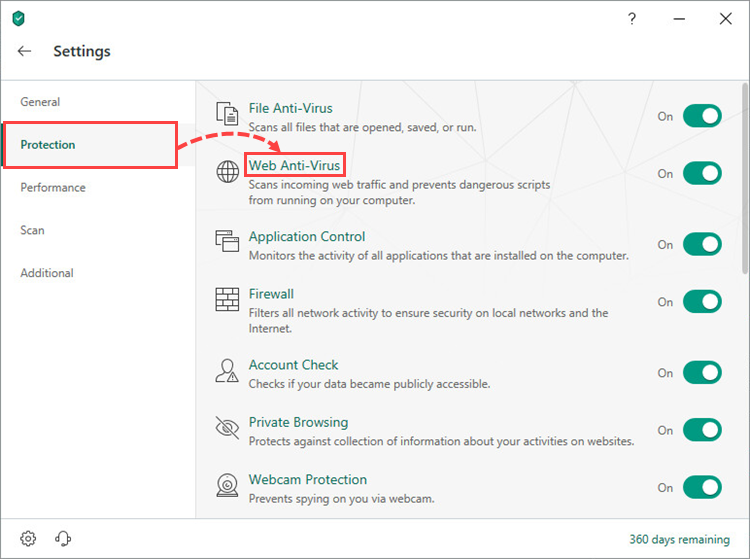The width and height of the screenshot is (750, 559).
Task: Click the Firewall brick wall icon
Action: [227, 299]
